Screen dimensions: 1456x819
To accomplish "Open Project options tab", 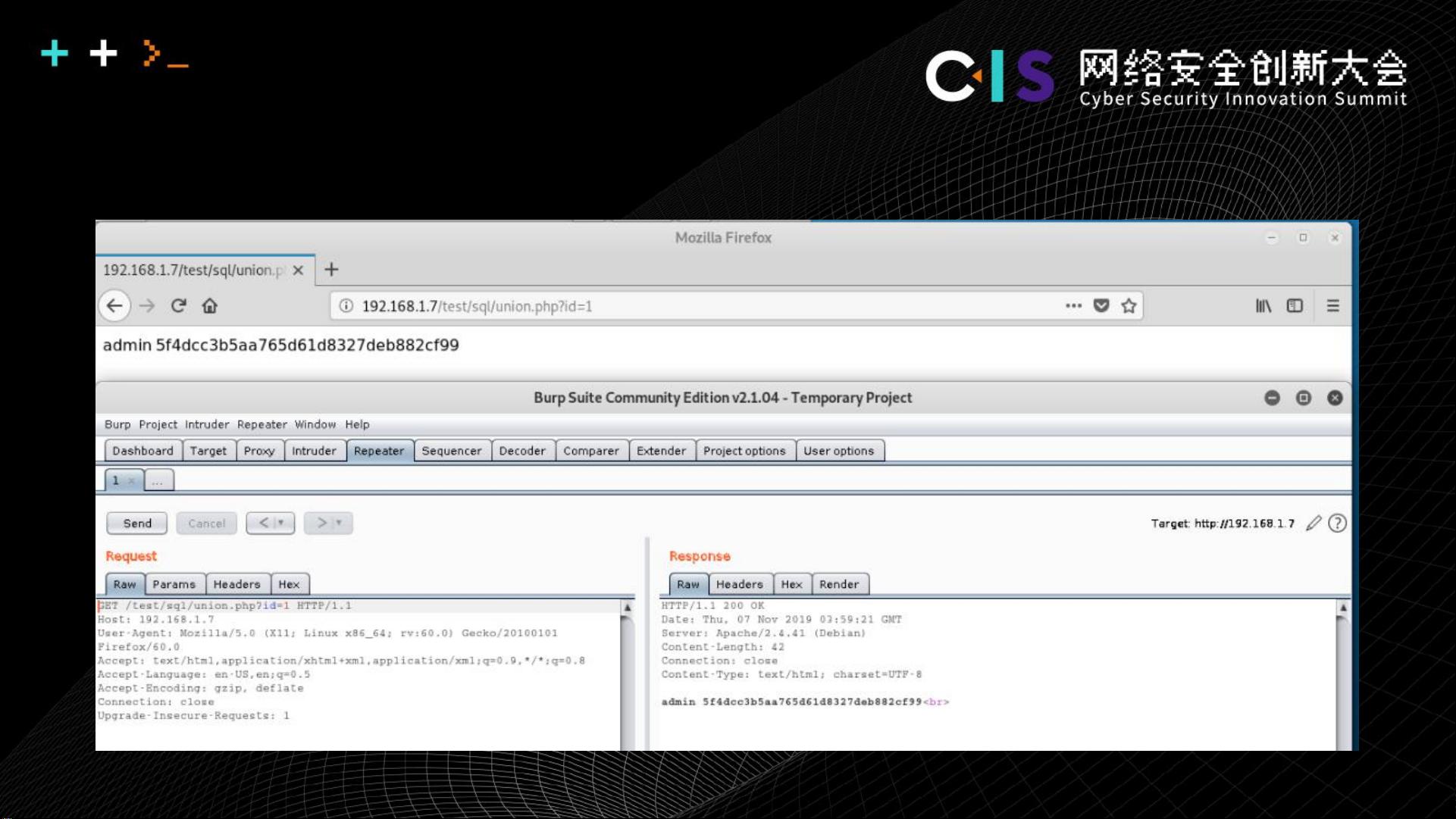I will [x=744, y=451].
